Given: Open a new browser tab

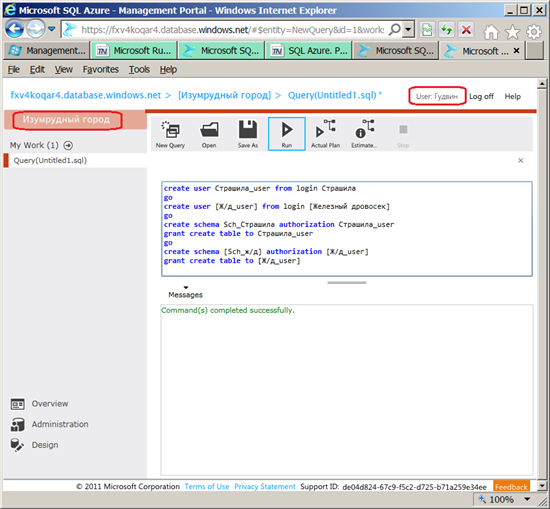Looking at the screenshot, I should coord(535,51).
